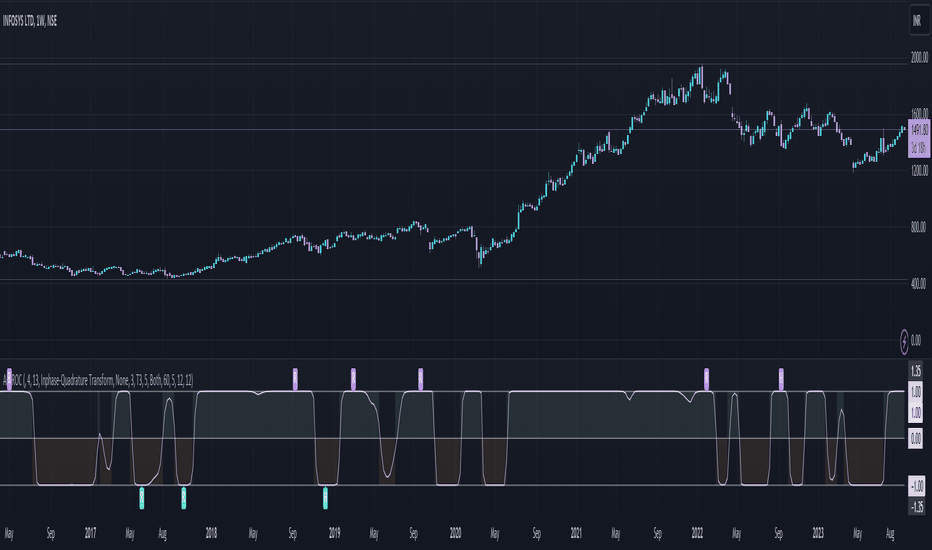Open the ROC indicator legend settings
This screenshot has width=932, height=550.
98,381
